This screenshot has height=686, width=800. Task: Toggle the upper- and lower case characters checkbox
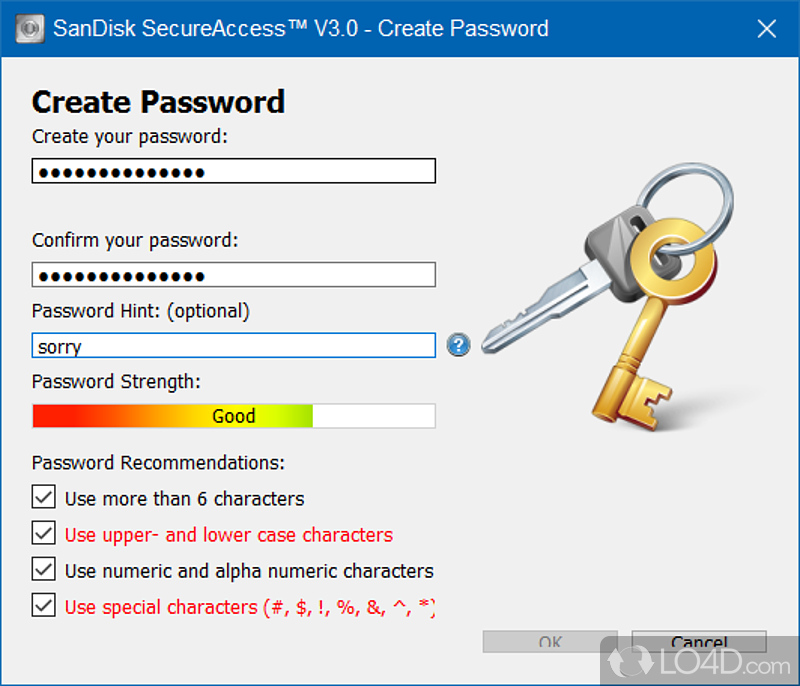click(x=44, y=534)
